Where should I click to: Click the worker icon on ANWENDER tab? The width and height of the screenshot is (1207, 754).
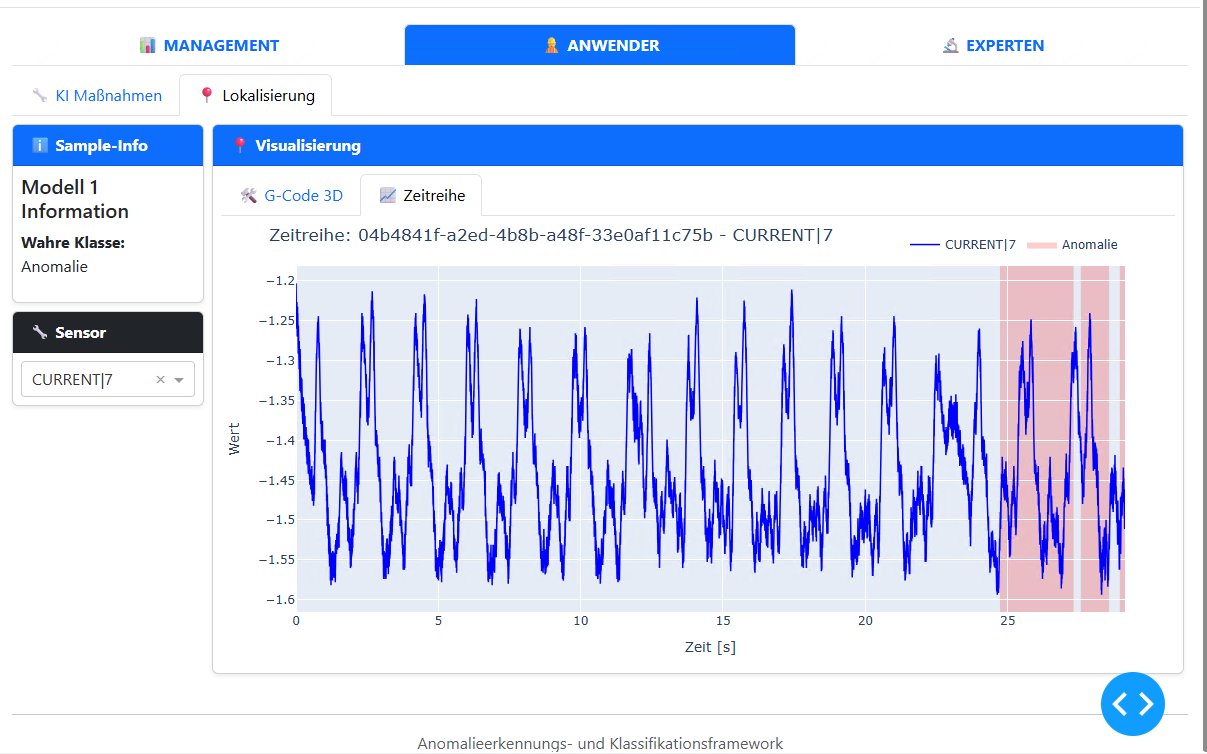point(549,45)
